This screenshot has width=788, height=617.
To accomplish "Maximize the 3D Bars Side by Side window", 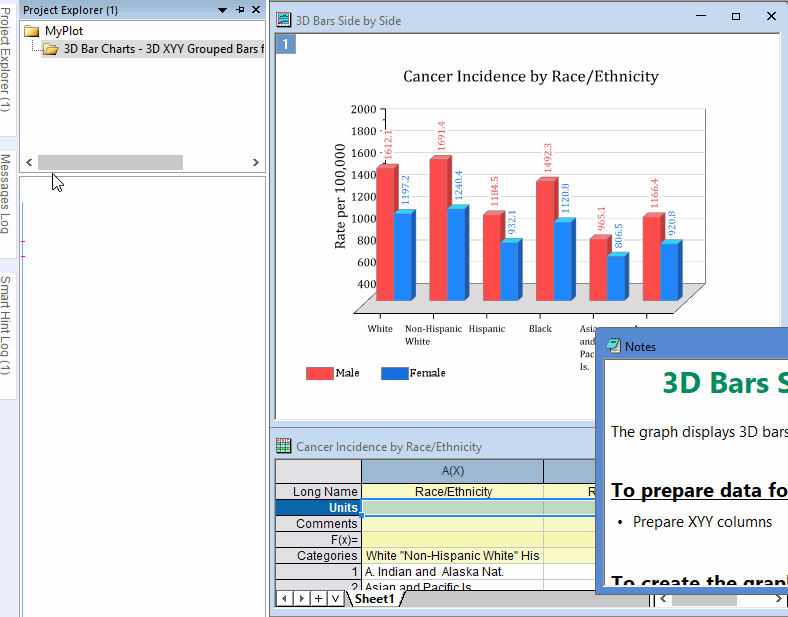I will pos(736,17).
